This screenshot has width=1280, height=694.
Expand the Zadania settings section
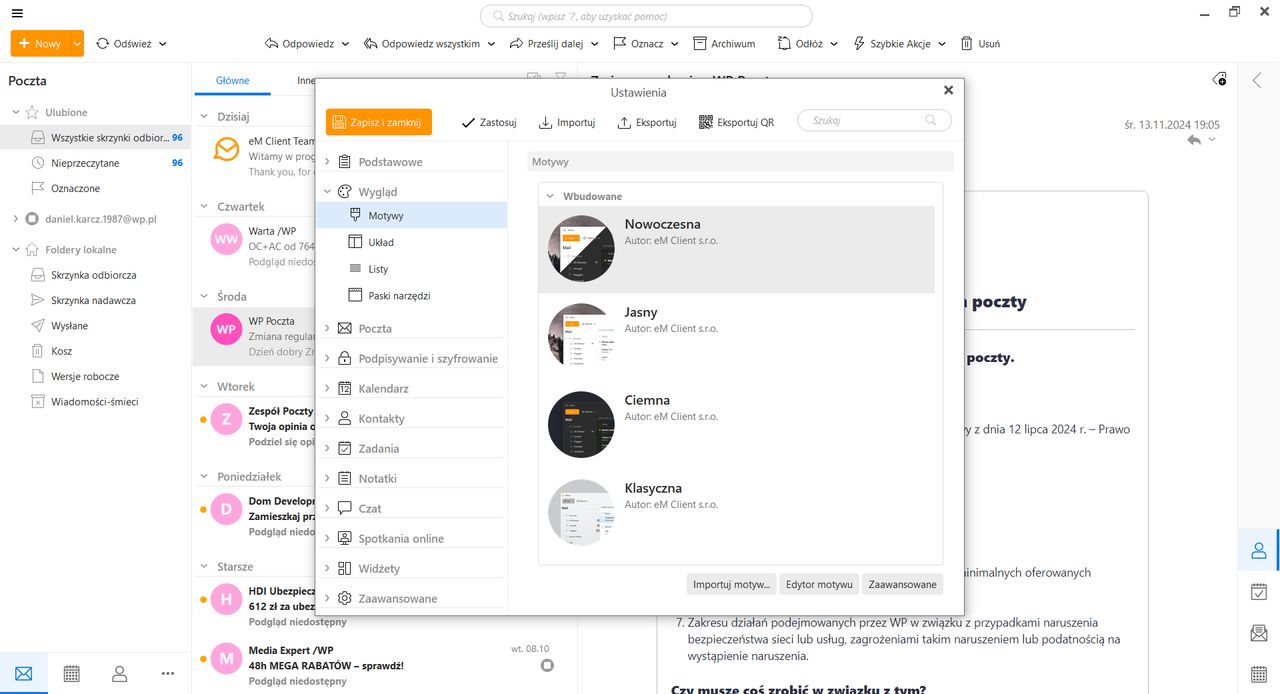327,448
